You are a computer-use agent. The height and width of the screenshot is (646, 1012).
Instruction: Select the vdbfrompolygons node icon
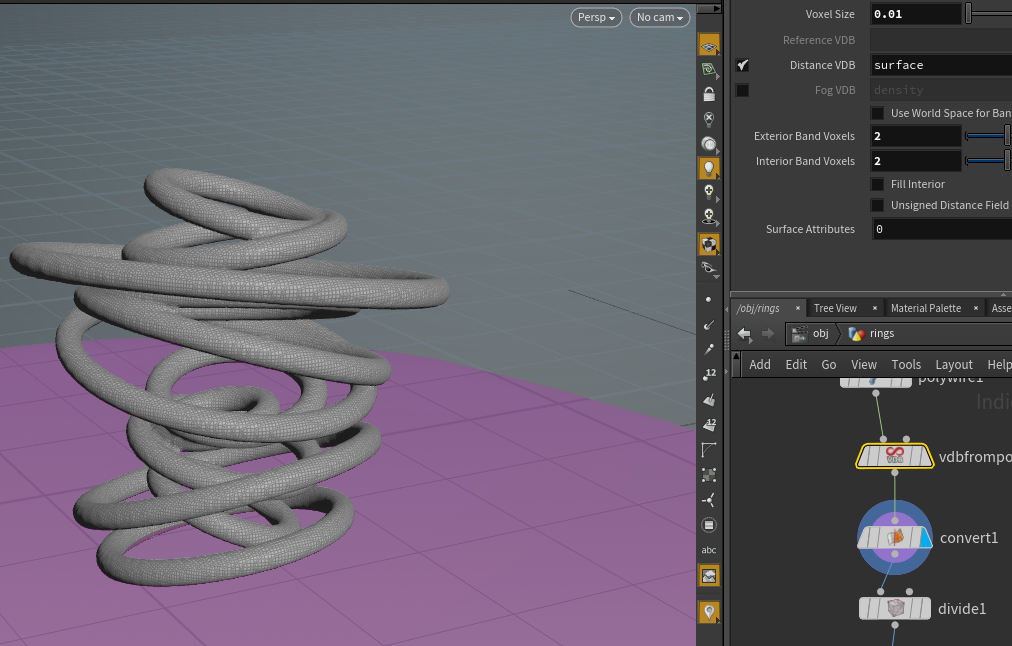pos(895,456)
